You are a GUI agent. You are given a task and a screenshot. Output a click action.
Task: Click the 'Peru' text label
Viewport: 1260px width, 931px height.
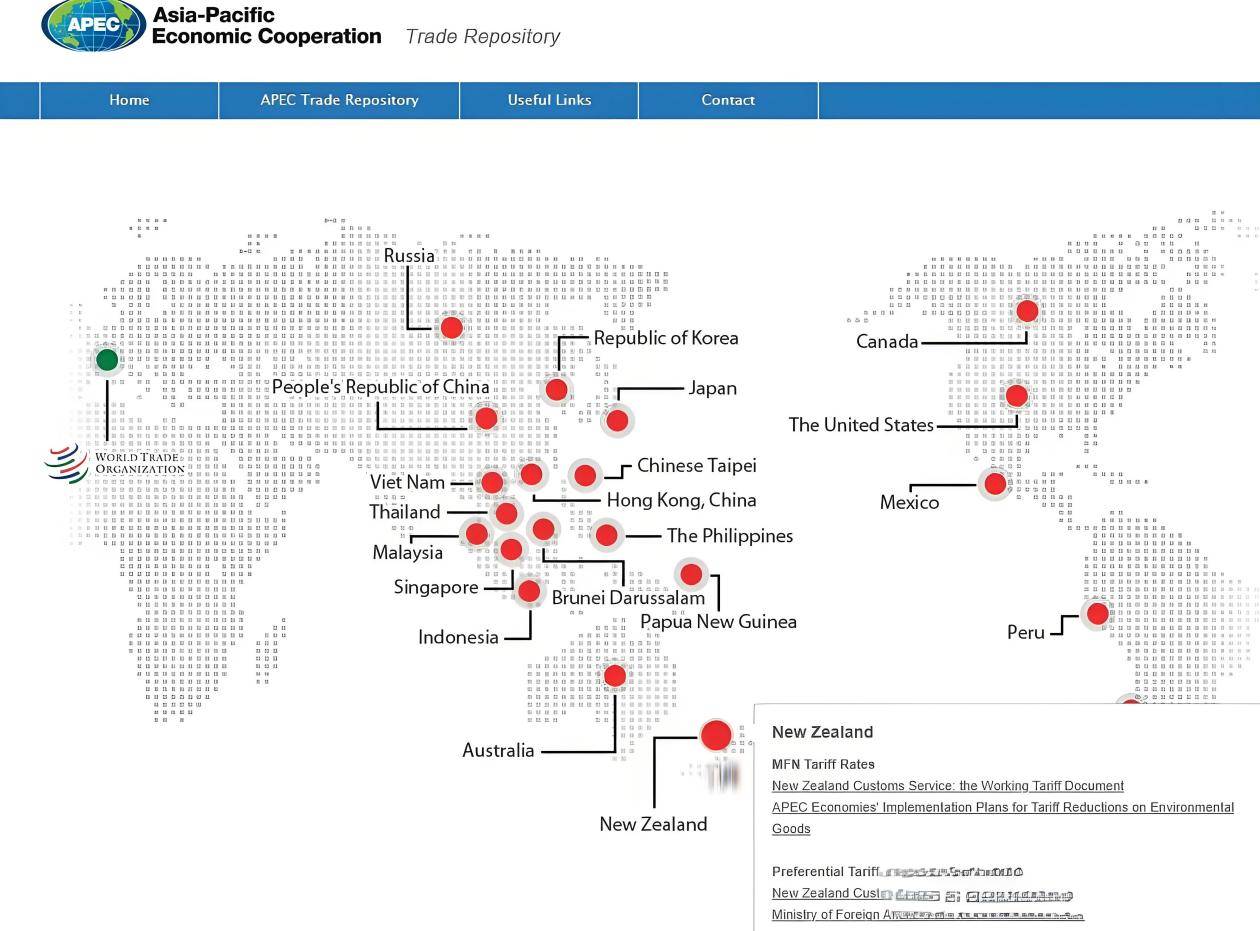coord(1026,632)
